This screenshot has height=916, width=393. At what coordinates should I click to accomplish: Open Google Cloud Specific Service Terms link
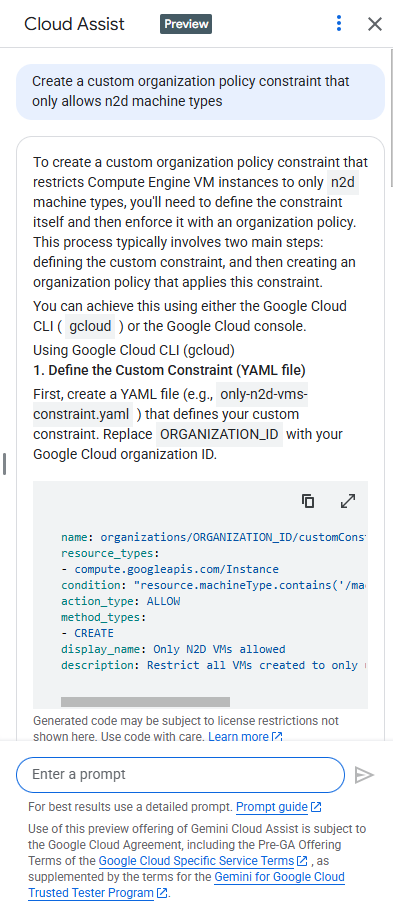pyautogui.click(x=203, y=861)
